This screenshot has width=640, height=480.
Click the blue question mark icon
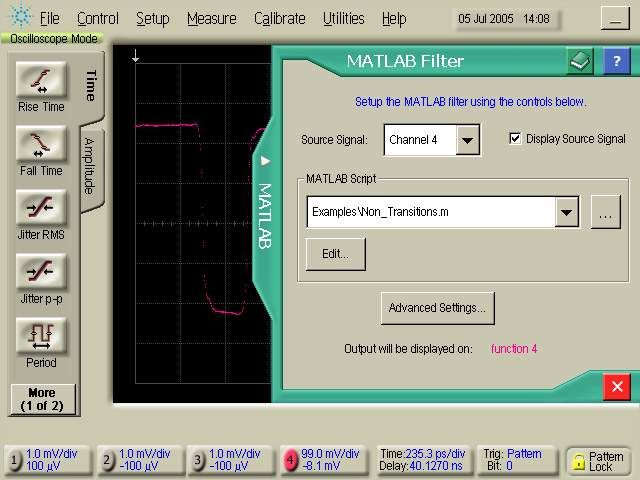coord(616,62)
